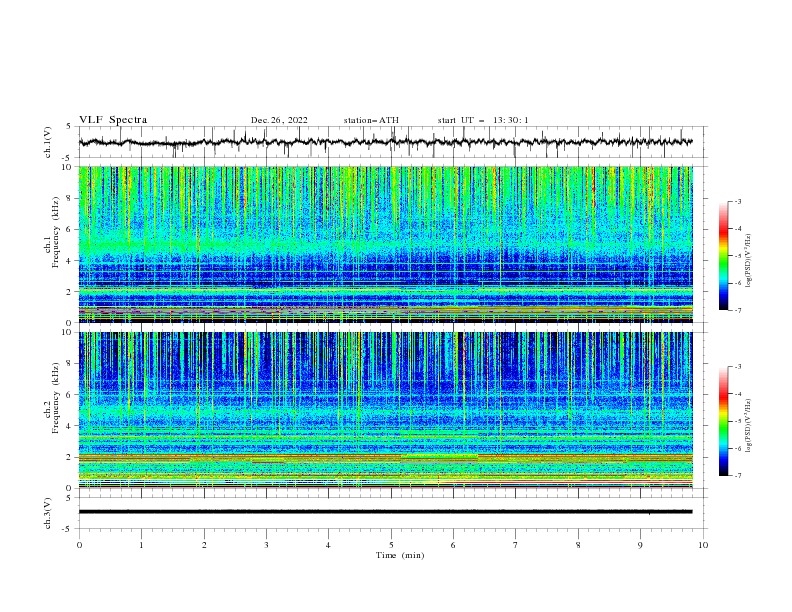Click the "Time (min)" axis label

click(x=400, y=555)
